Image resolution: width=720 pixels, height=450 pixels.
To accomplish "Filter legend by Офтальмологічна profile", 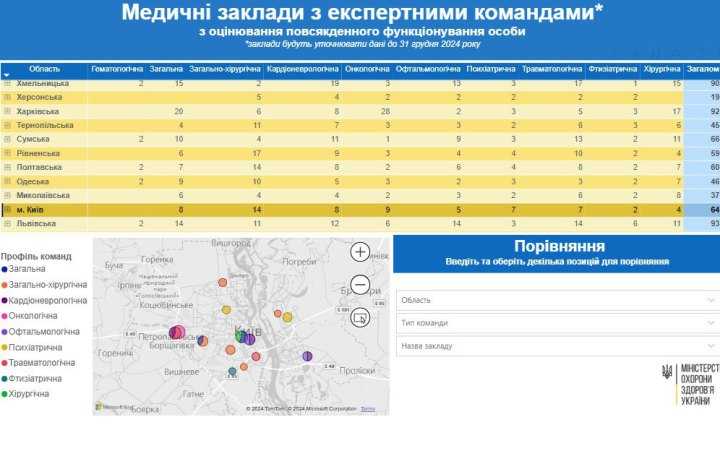I will pos(40,332).
